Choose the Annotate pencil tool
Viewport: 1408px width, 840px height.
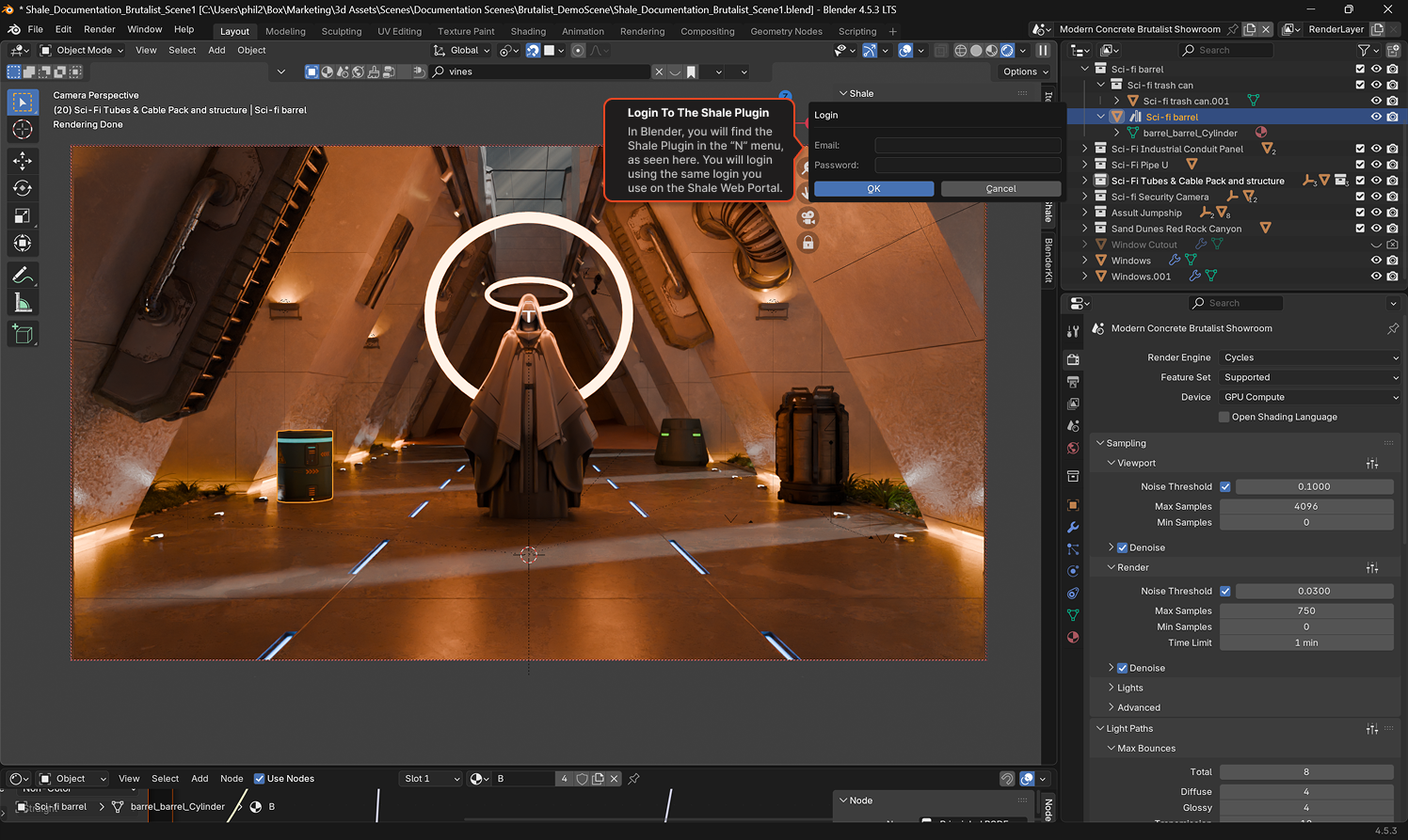[23, 275]
